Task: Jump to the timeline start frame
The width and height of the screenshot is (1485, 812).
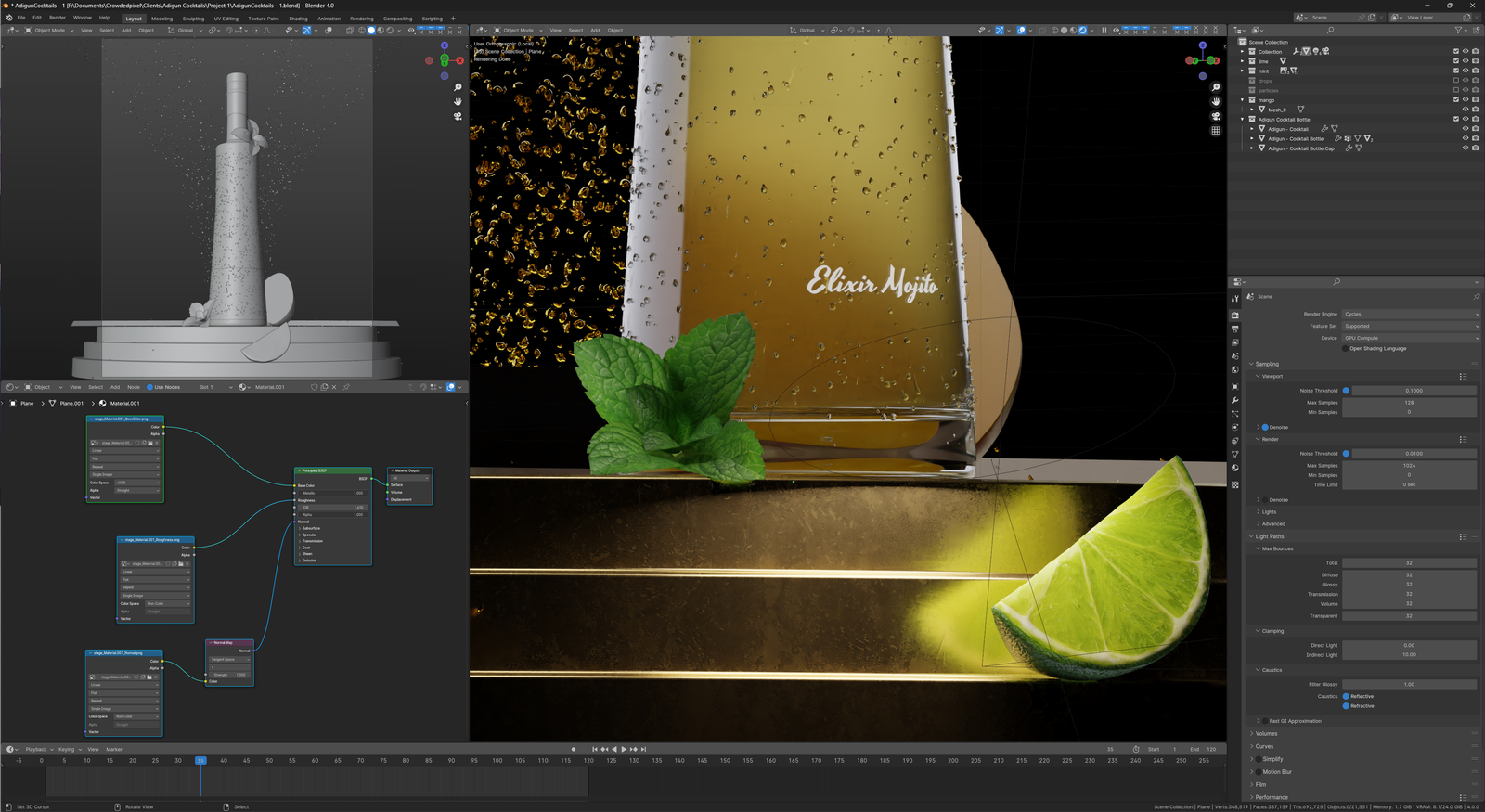Action: click(x=595, y=749)
